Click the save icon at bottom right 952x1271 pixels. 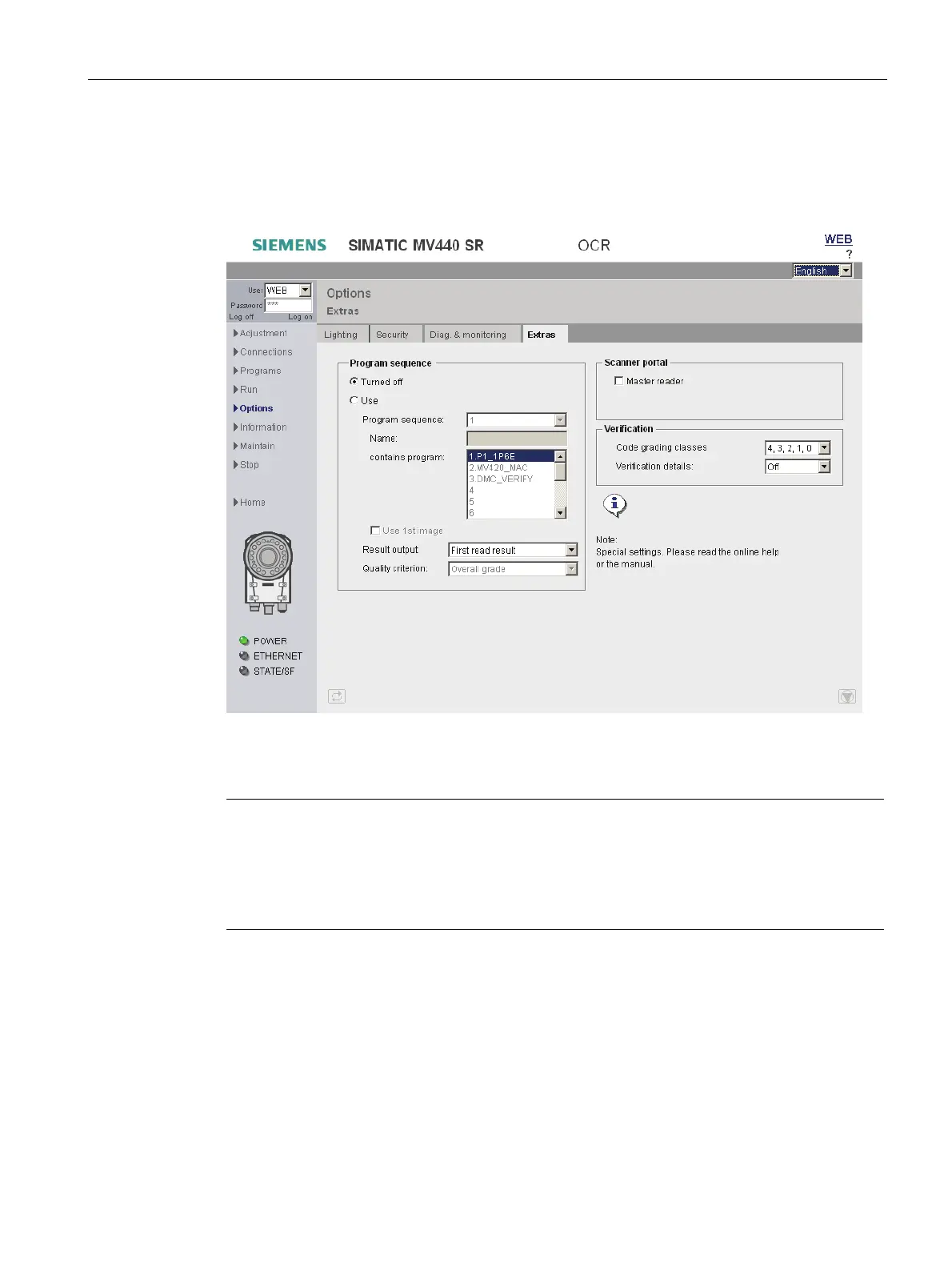point(847,696)
